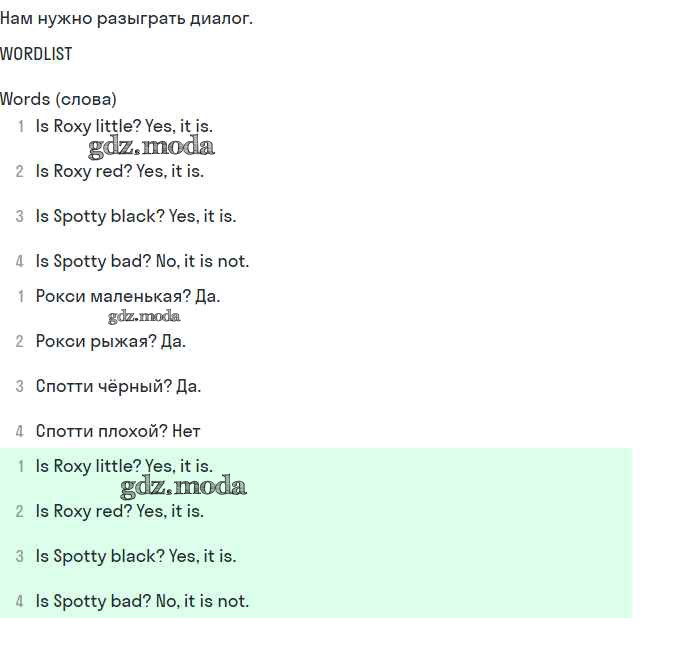680x653 pixels.
Task: Select unhighlighted "Is Roxy little? Yes, it is." line
Action: pyautogui.click(x=124, y=126)
